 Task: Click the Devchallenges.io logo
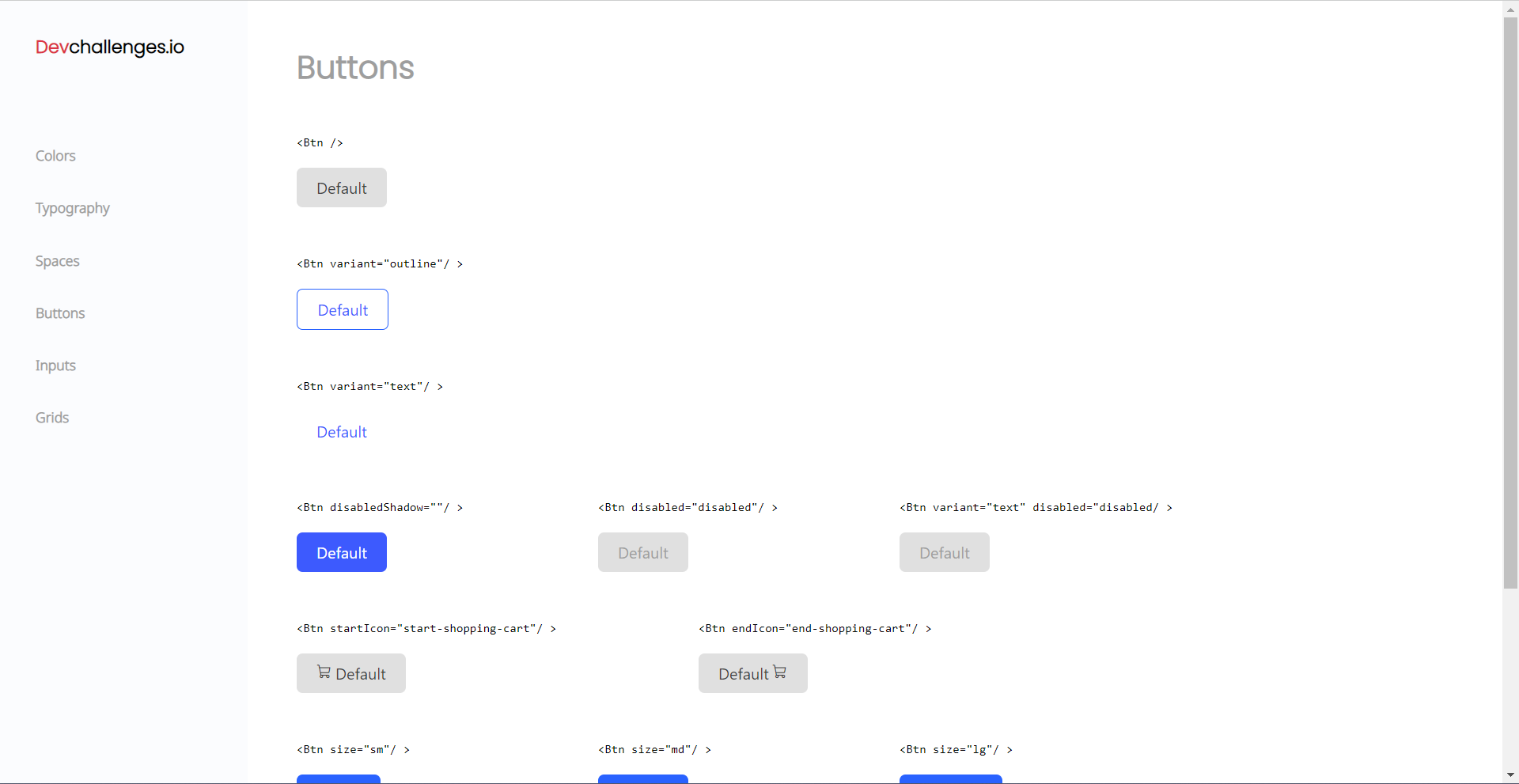pyautogui.click(x=109, y=47)
